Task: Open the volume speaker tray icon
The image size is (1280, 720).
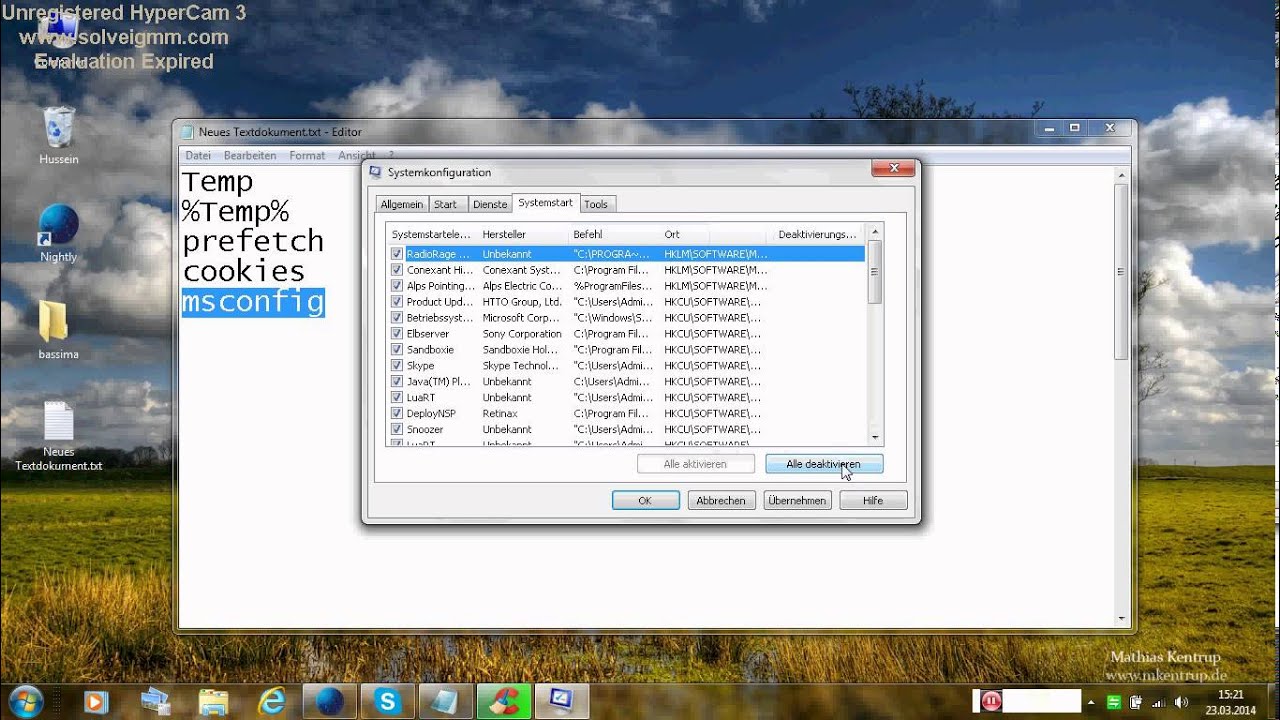Action: point(1181,702)
